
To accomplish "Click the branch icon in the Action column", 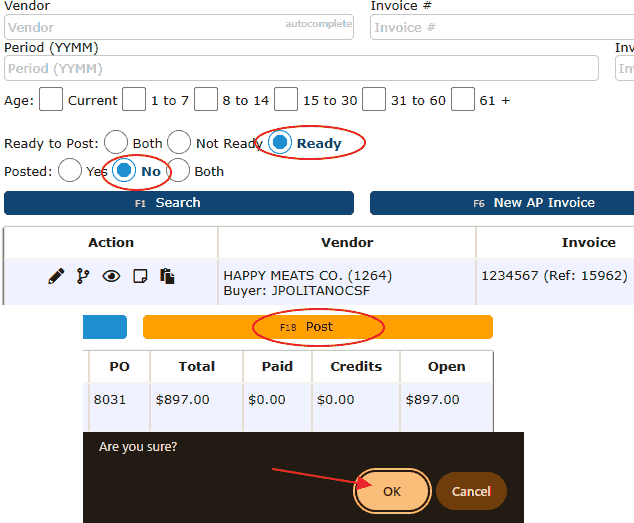I will point(83,276).
